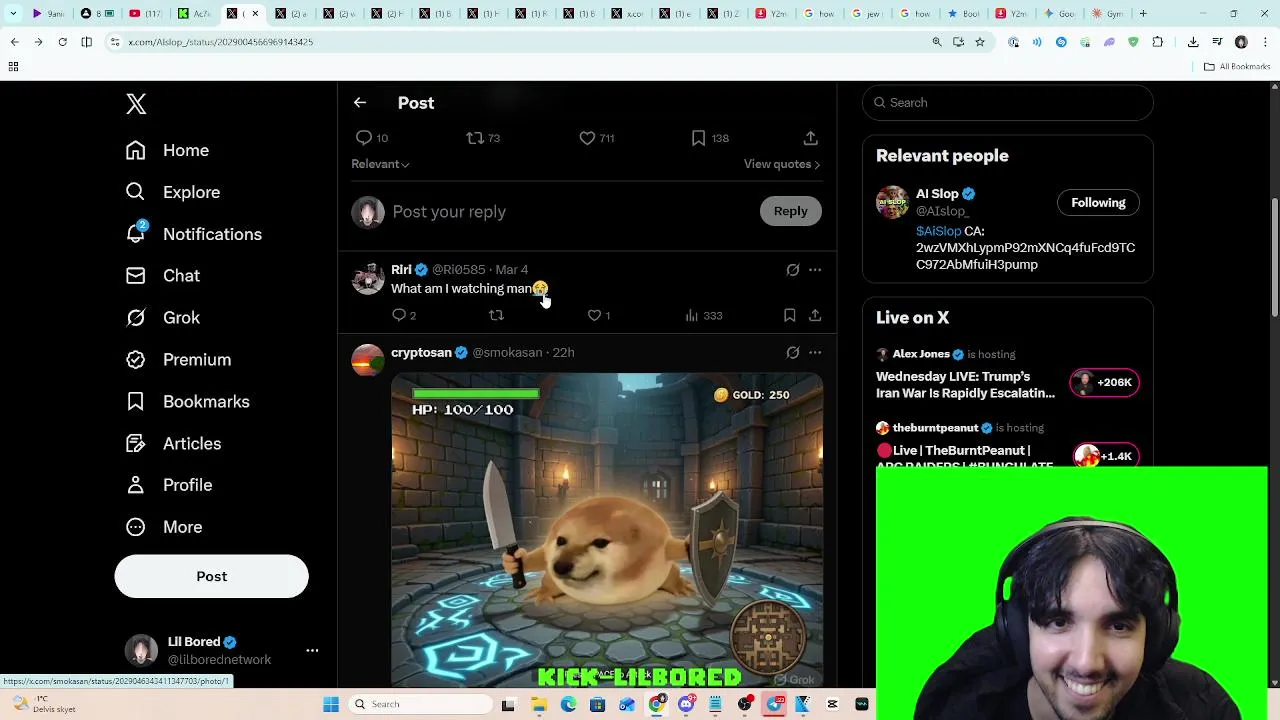Viewport: 1280px width, 720px height.
Task: Click Grok action icon on Riri's reply
Action: (x=793, y=270)
